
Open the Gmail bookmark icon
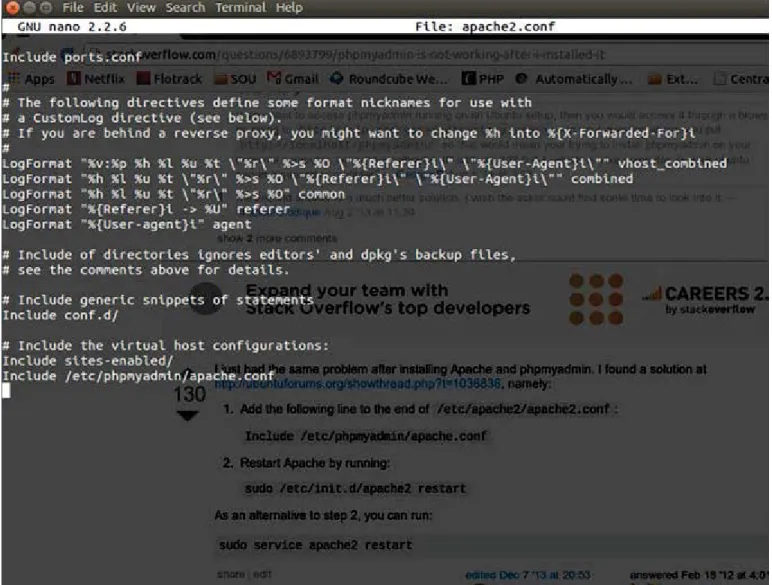pyautogui.click(x=274, y=78)
